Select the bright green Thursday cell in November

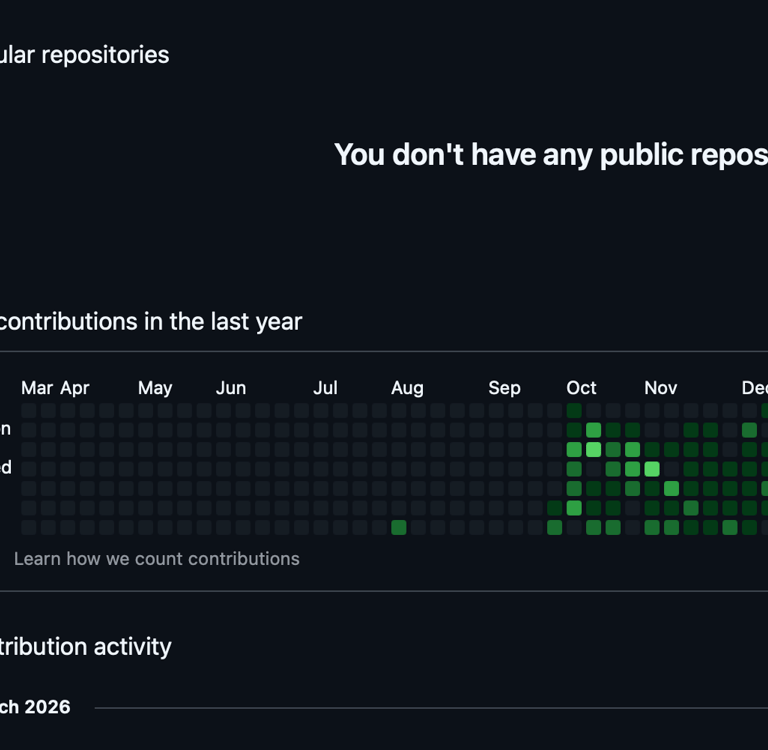coord(672,488)
